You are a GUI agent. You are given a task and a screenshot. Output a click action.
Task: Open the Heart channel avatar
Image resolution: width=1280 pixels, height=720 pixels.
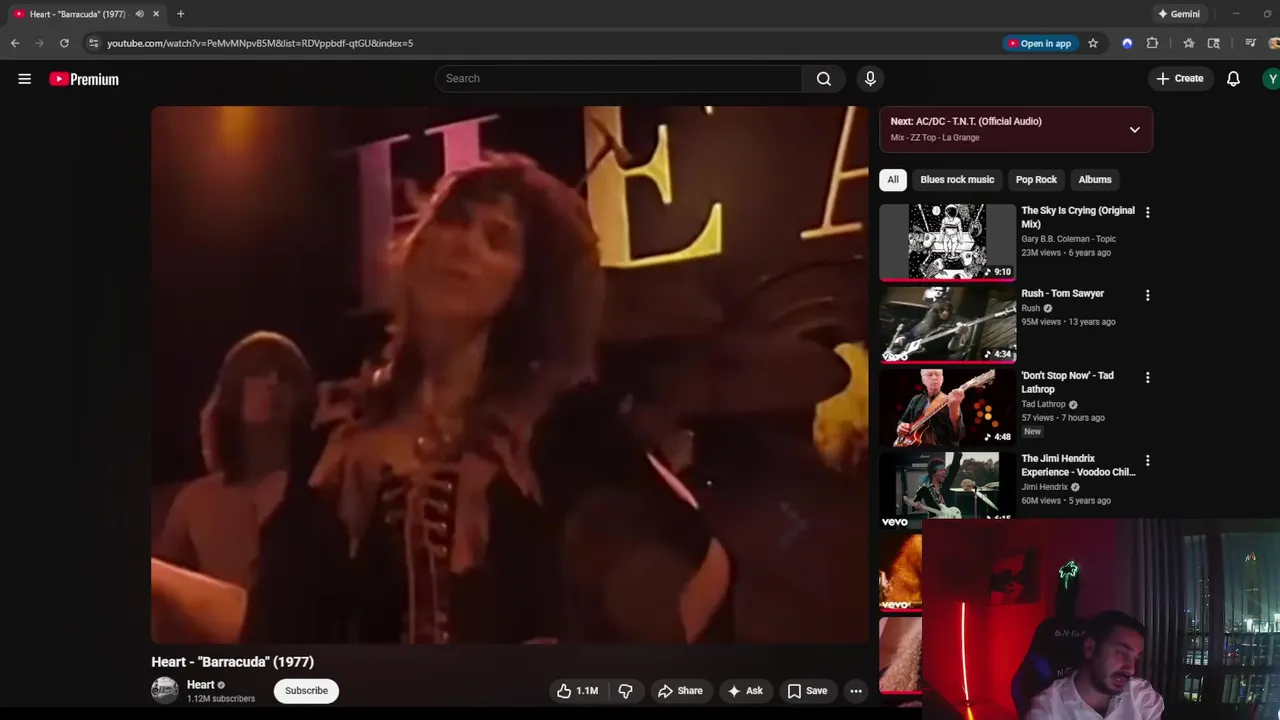pyautogui.click(x=165, y=690)
